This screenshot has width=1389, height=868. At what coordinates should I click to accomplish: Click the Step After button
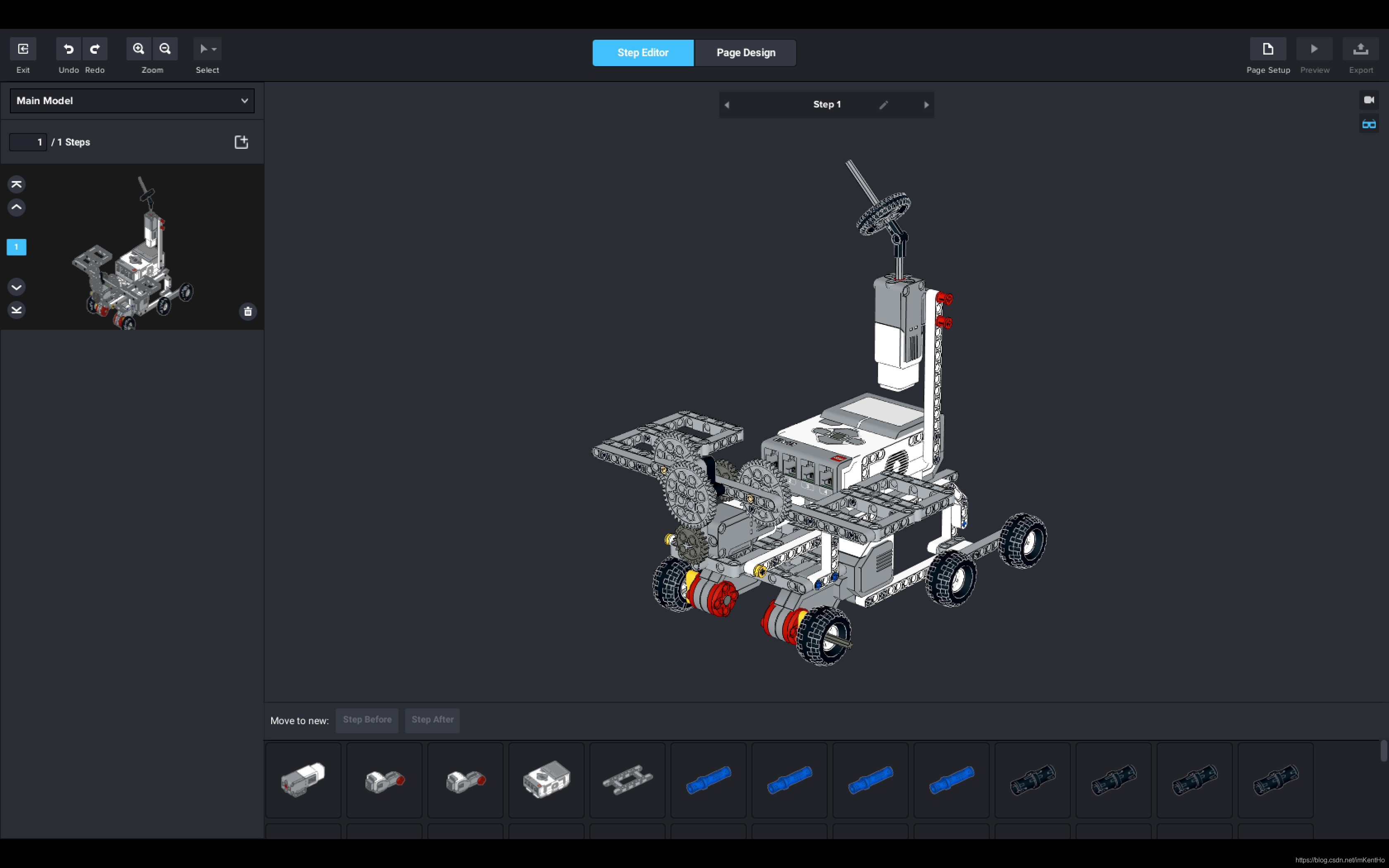pos(432,720)
